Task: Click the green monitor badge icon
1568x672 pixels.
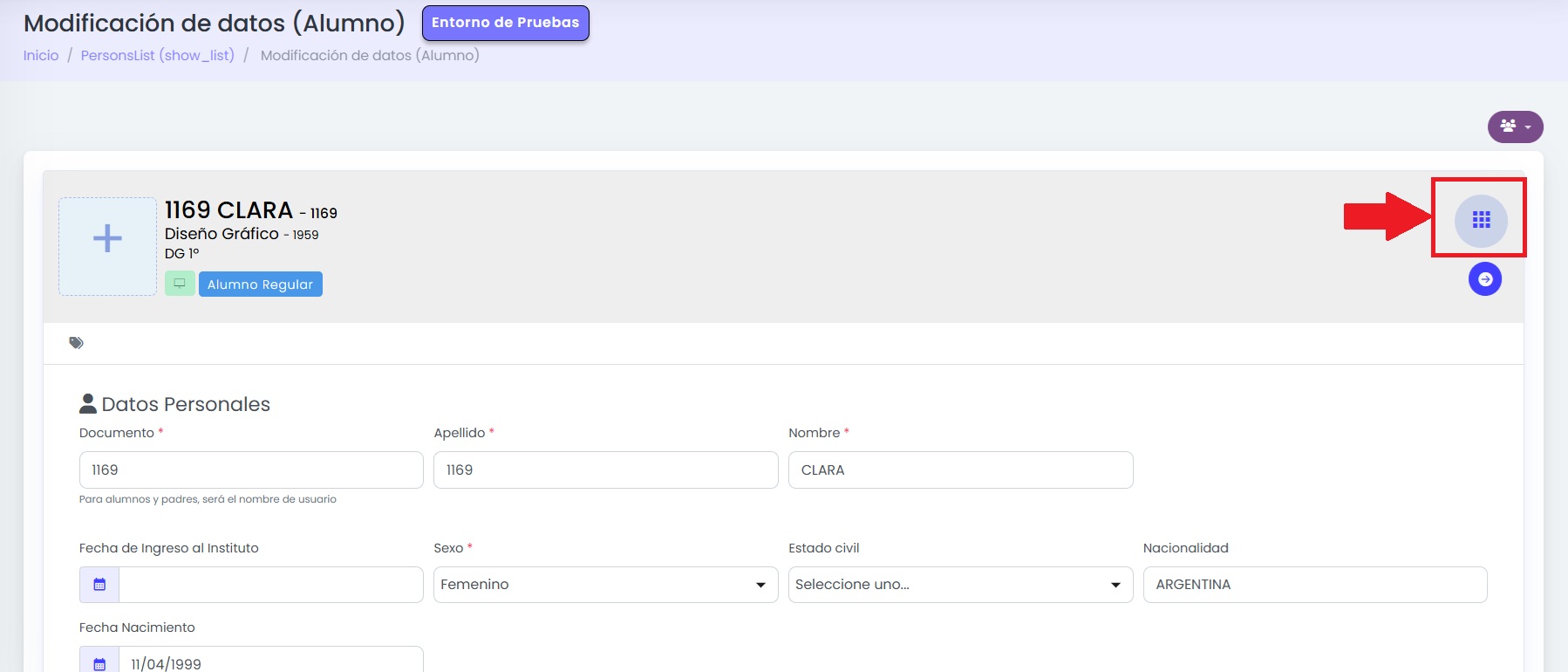Action: 180,284
